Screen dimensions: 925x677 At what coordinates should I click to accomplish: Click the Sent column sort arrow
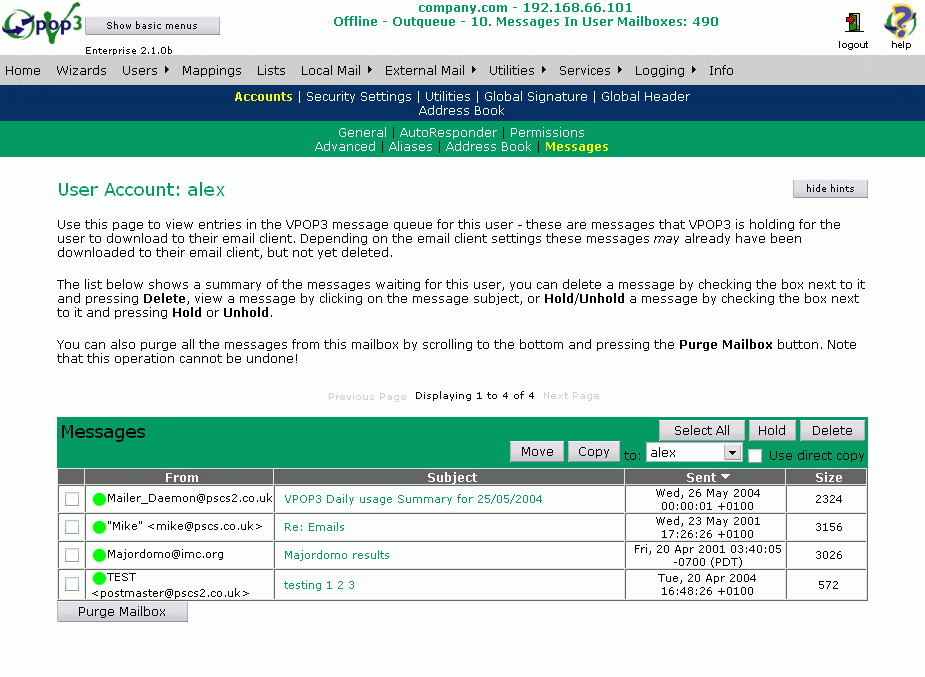[x=726, y=476]
